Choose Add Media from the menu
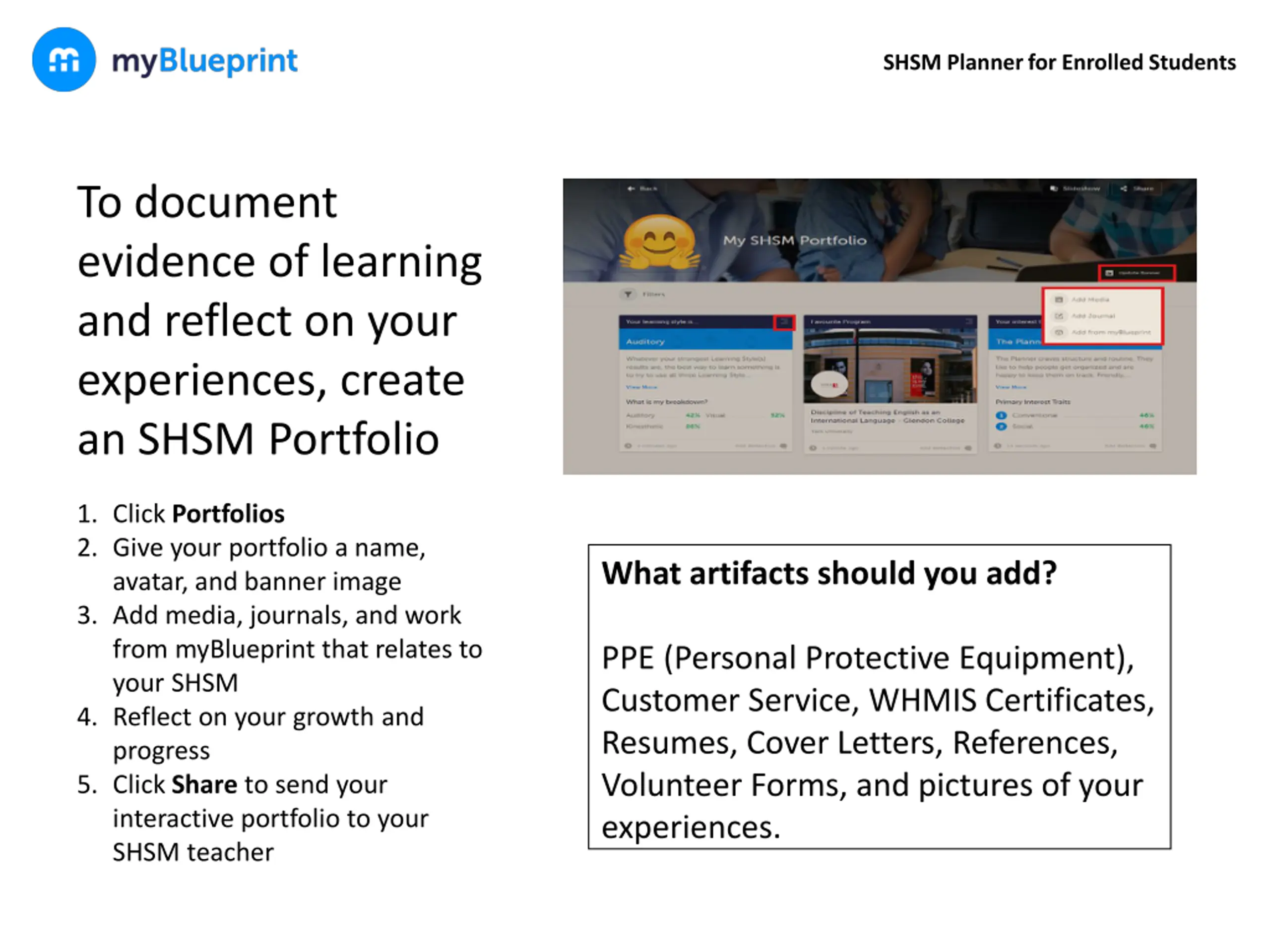 1102,299
